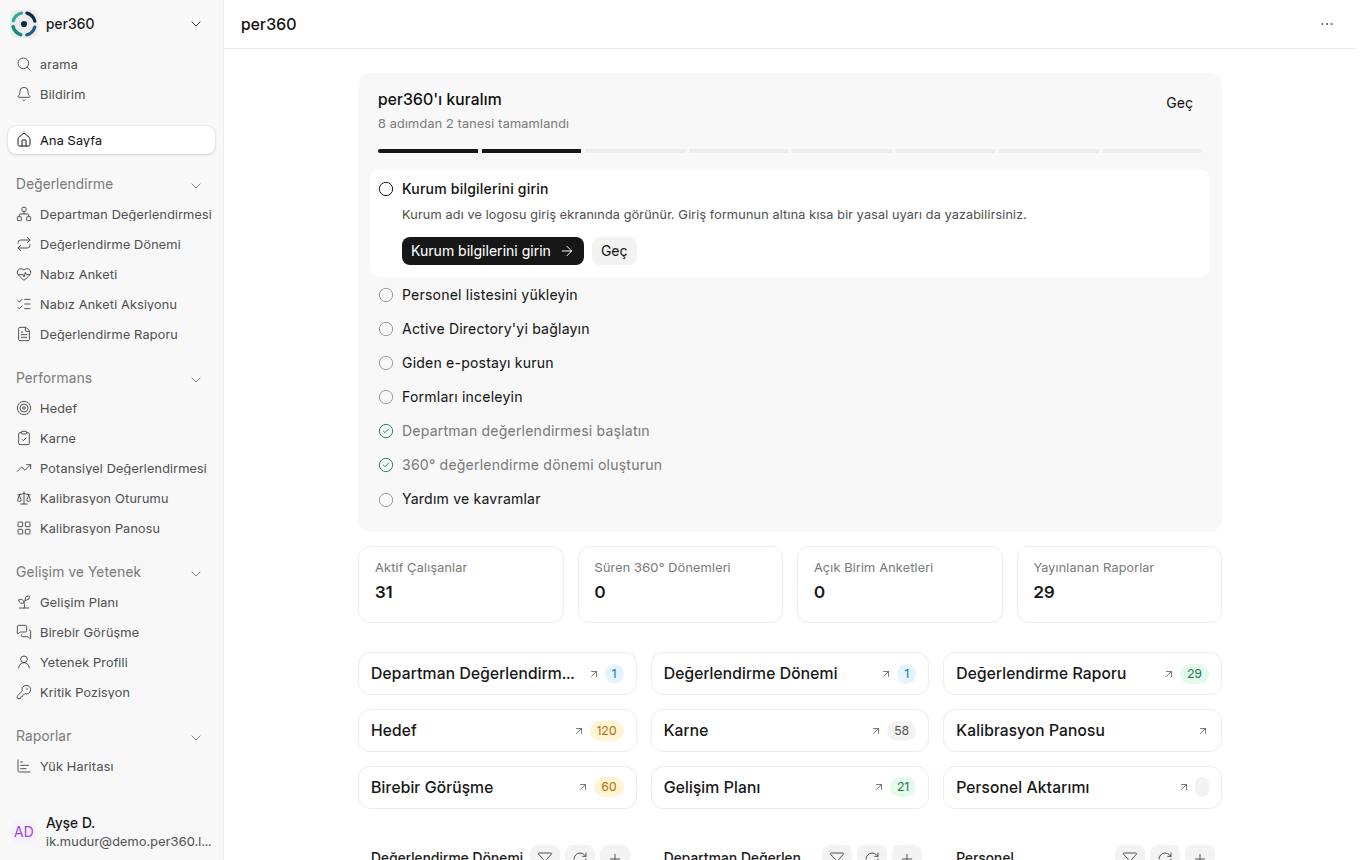Open the Hedef shortcut card

[497, 730]
